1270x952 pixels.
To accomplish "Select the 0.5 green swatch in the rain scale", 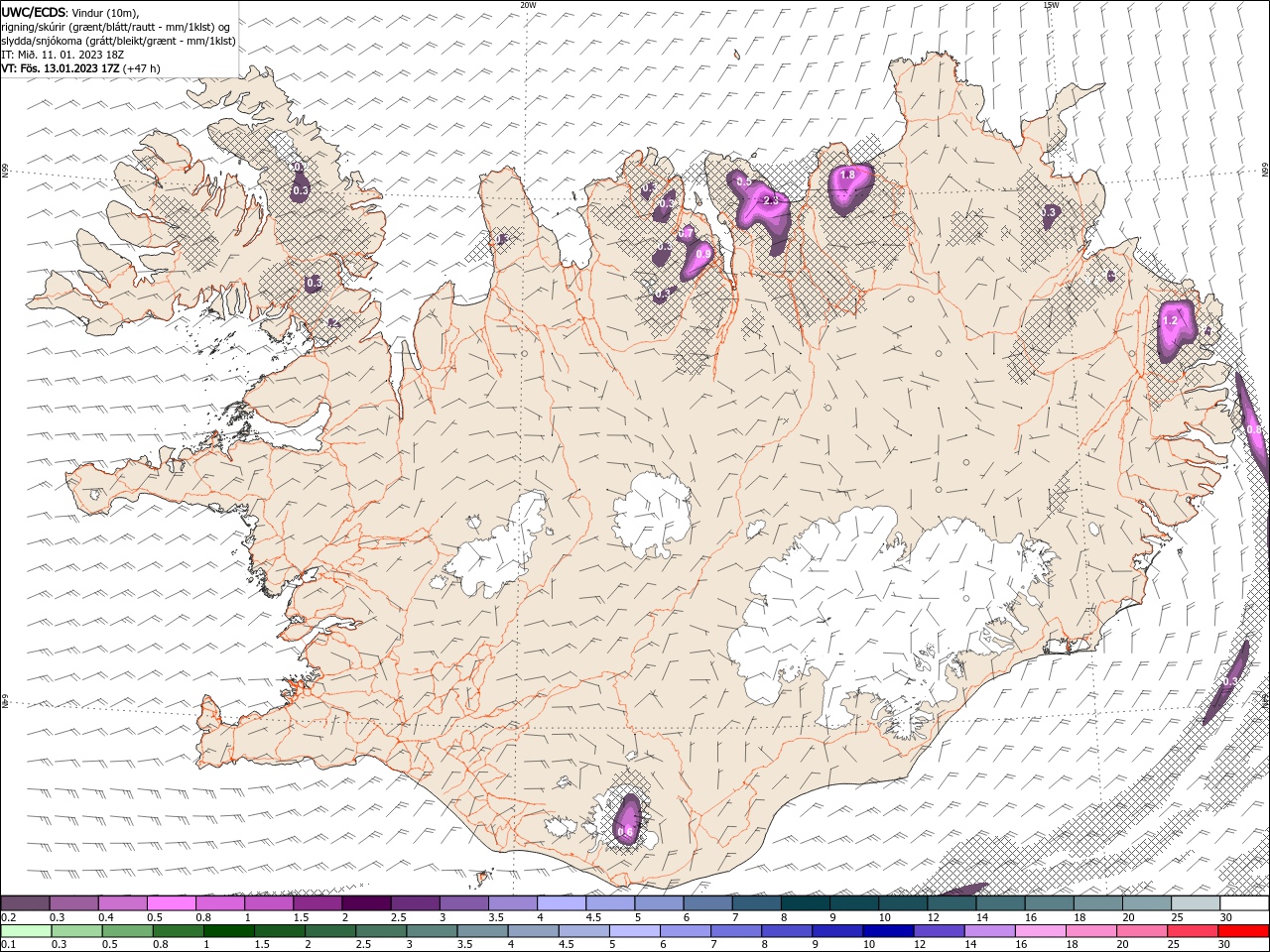I will (x=127, y=931).
